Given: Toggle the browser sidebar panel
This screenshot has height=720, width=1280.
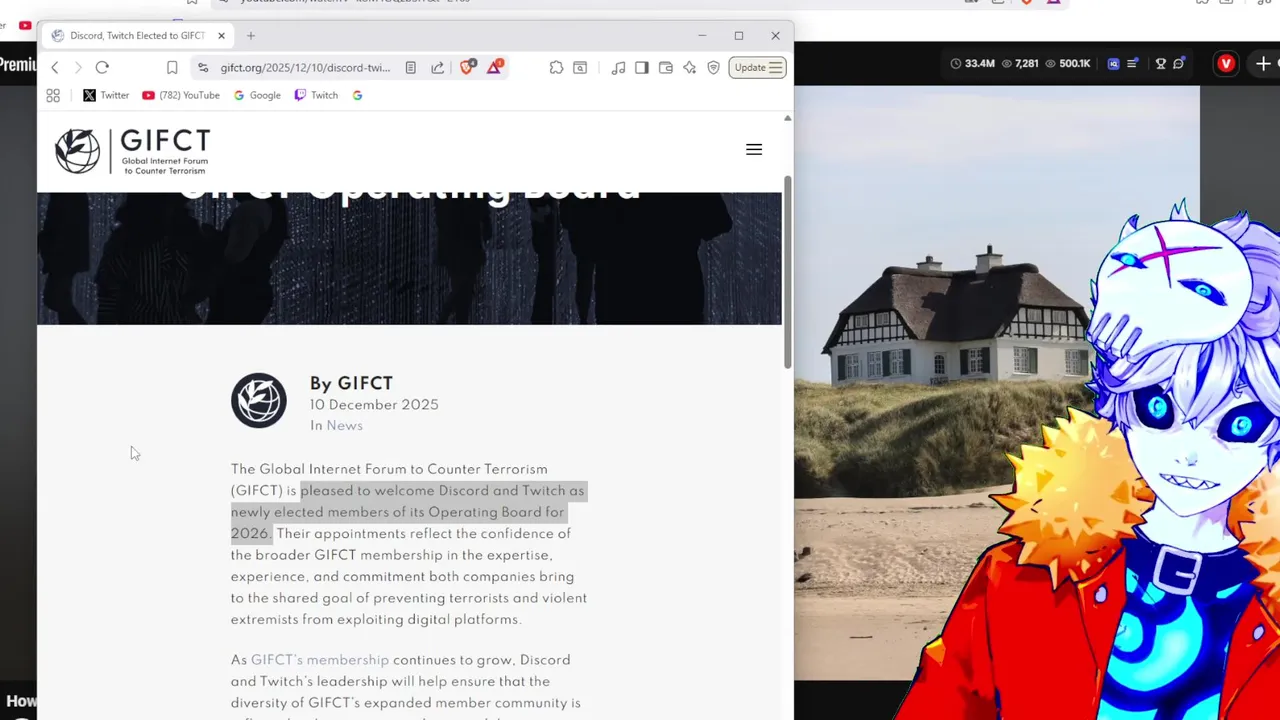Looking at the screenshot, I should pyautogui.click(x=642, y=67).
